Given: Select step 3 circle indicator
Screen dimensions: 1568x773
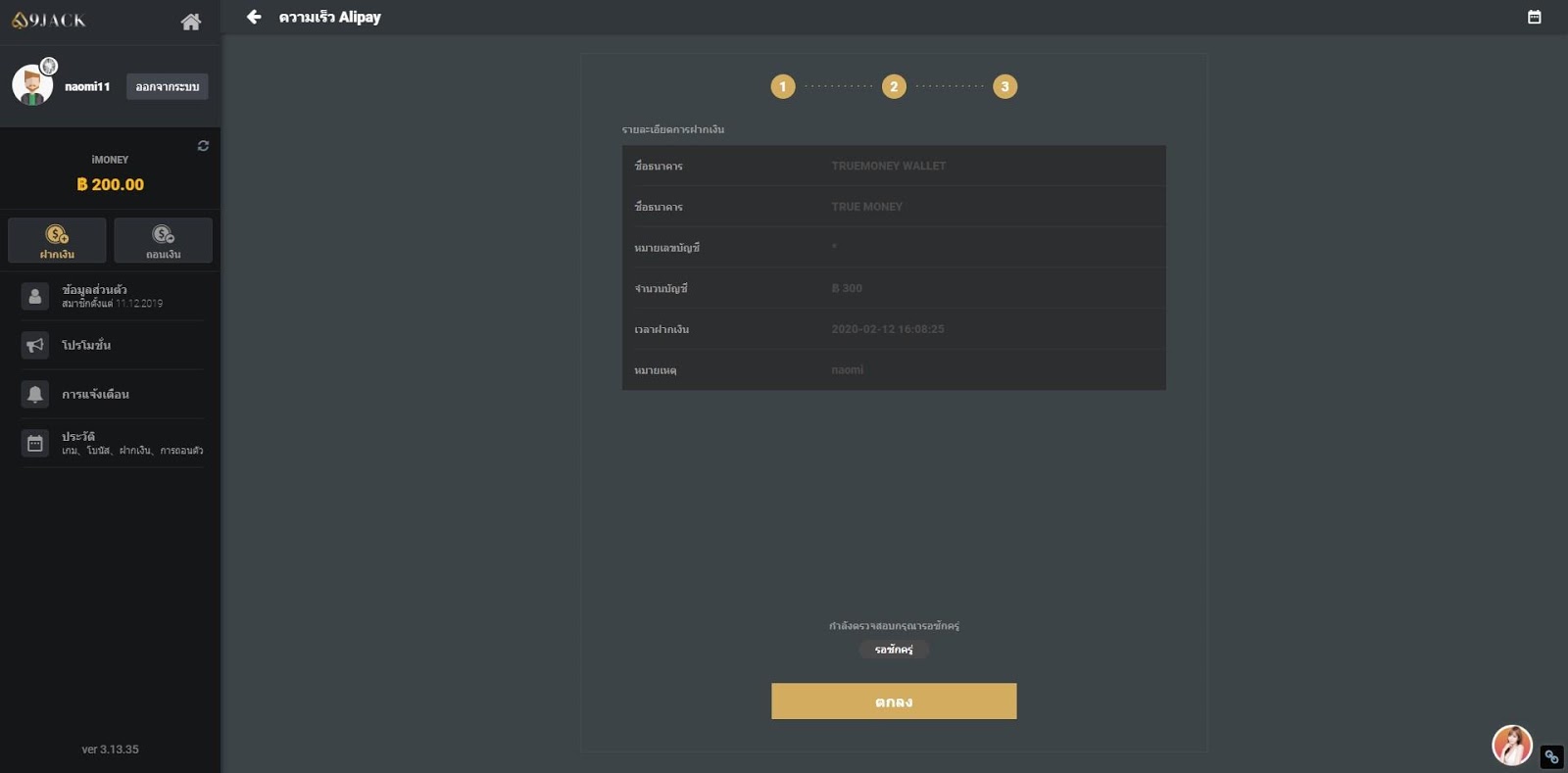Looking at the screenshot, I should coord(1004,86).
